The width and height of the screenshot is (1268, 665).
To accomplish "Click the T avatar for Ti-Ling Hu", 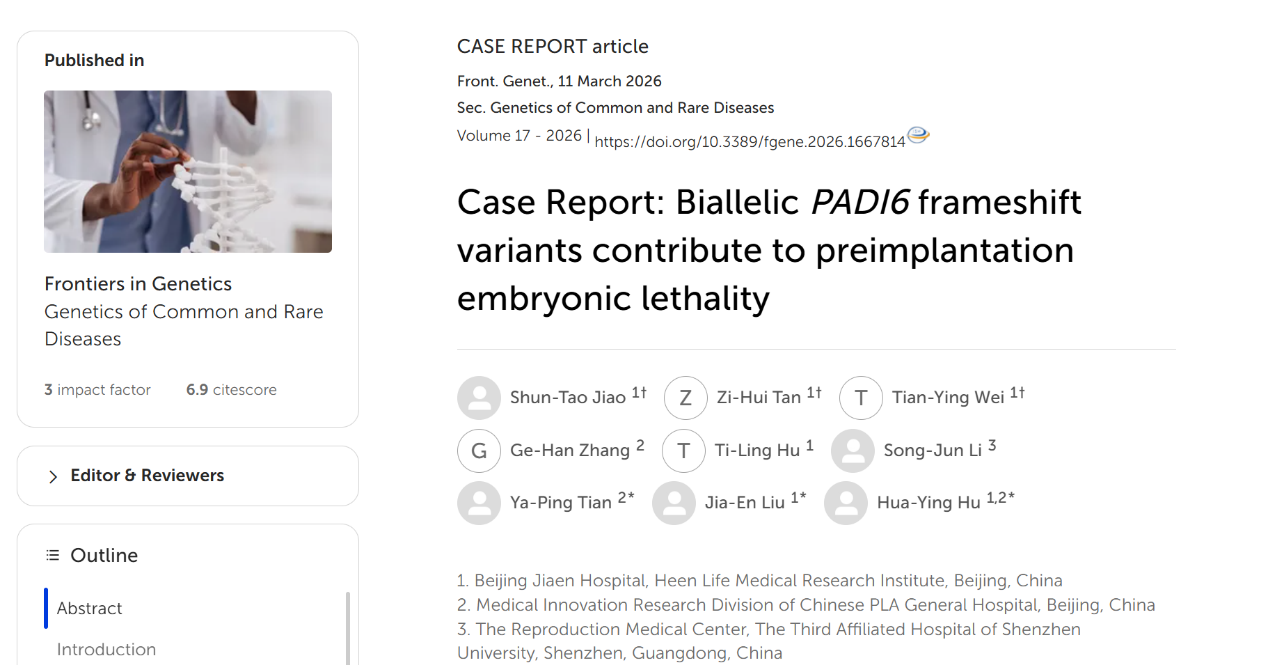I will click(x=684, y=451).
